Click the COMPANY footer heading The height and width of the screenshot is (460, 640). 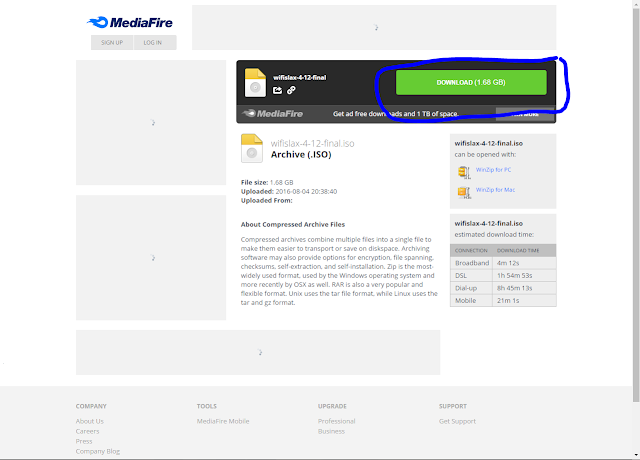click(x=91, y=407)
